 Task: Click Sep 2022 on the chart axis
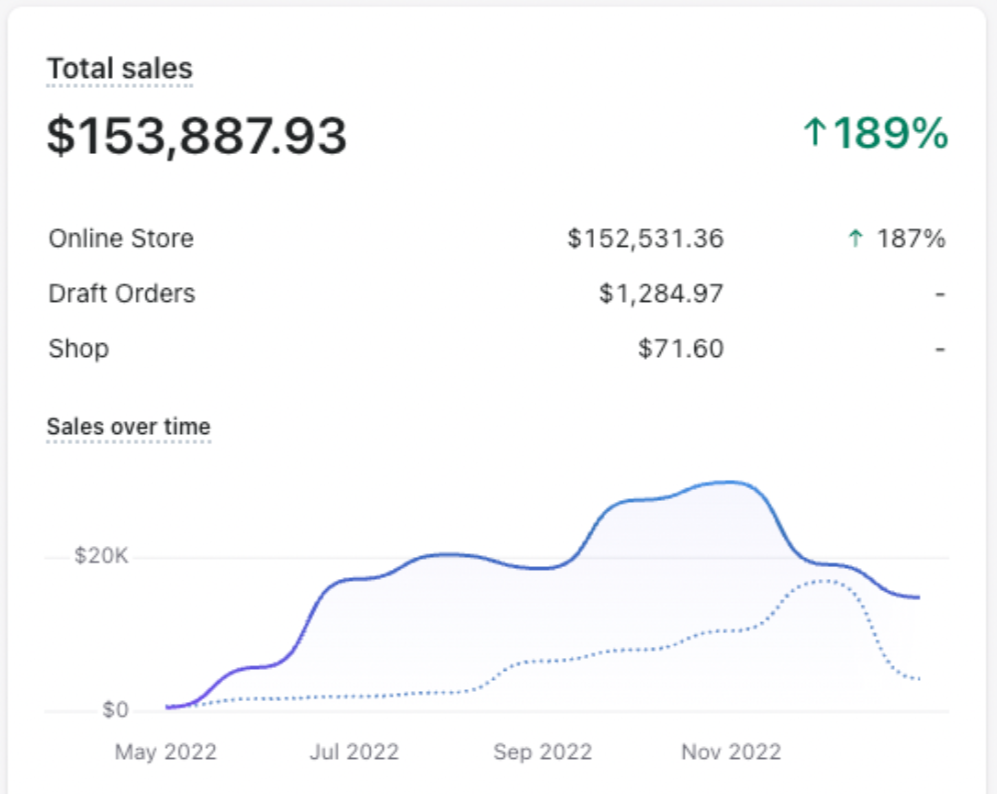[542, 752]
